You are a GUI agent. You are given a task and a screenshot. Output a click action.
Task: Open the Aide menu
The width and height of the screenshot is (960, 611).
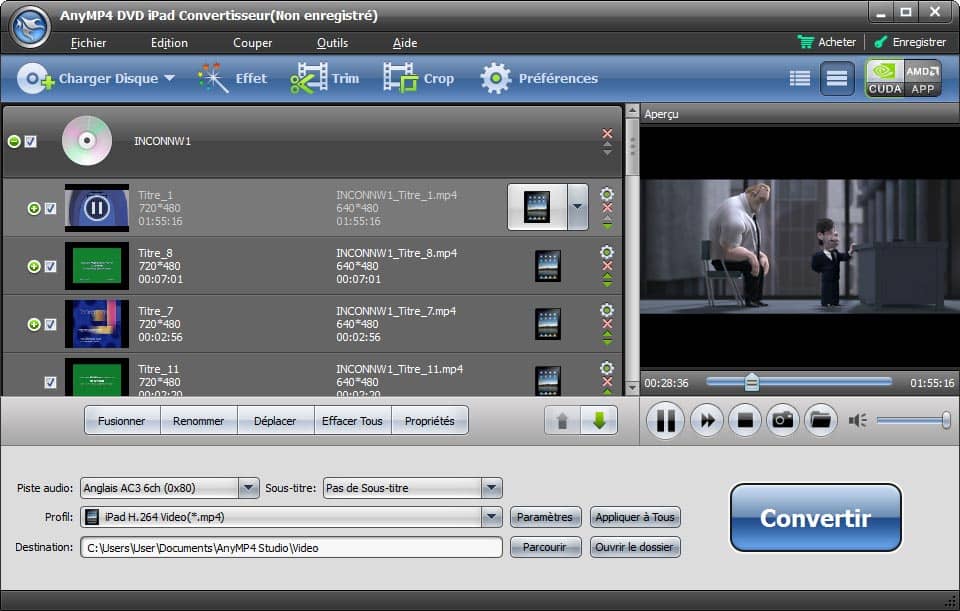(x=405, y=43)
